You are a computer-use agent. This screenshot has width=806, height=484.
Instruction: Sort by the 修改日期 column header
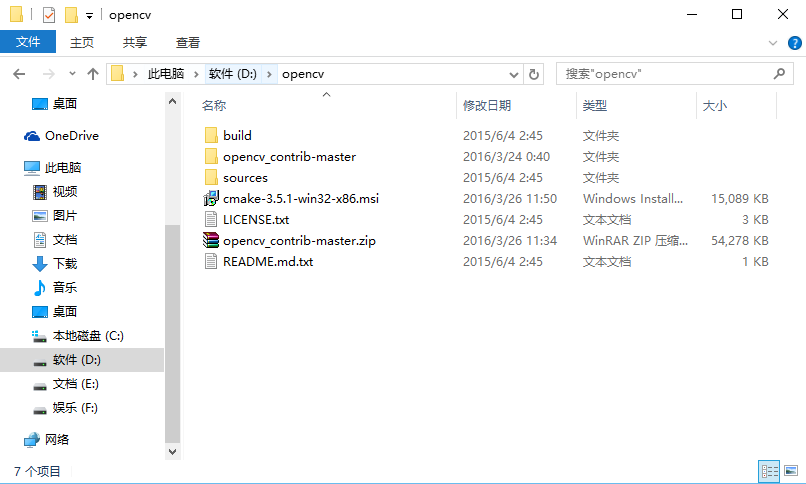tap(487, 105)
